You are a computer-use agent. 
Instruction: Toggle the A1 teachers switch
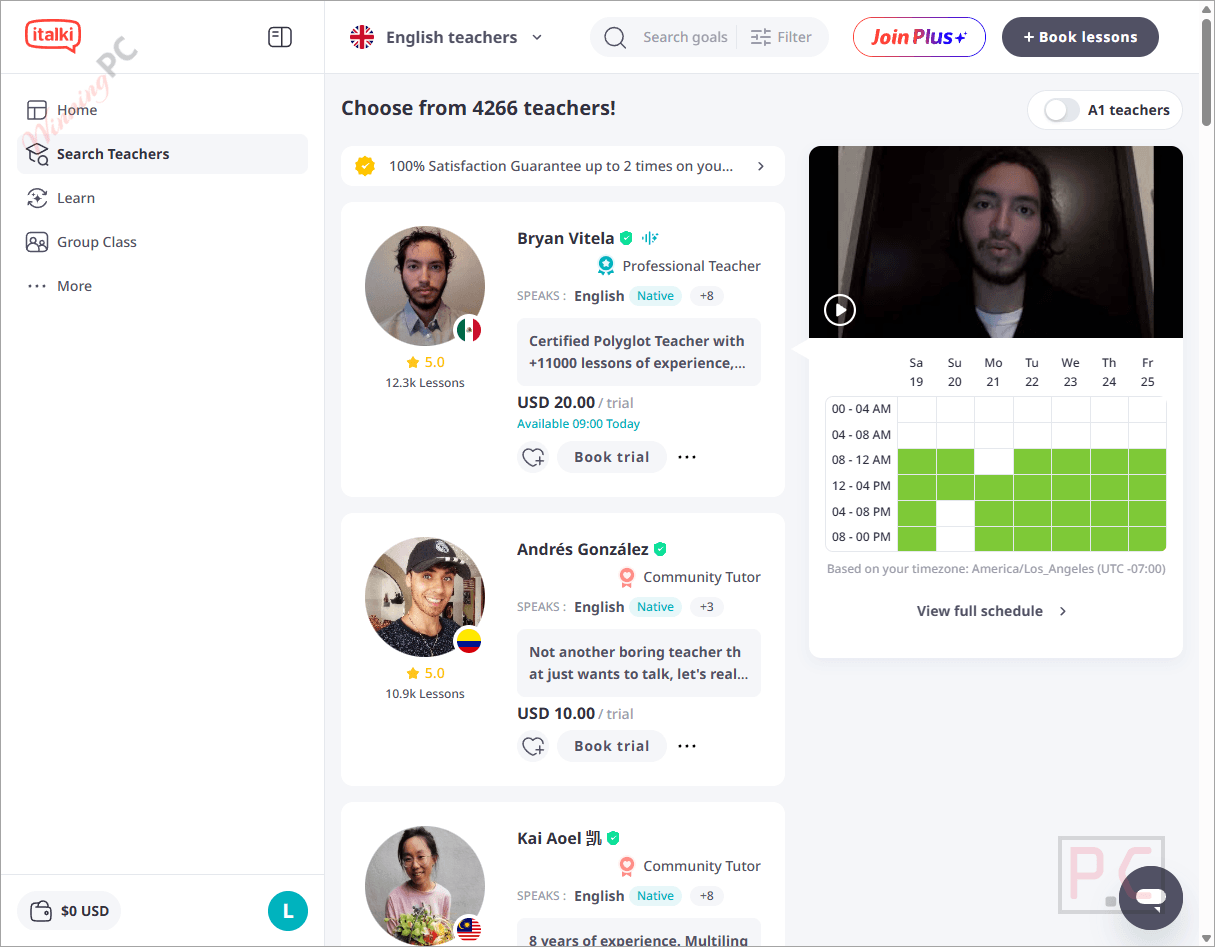[x=1061, y=110]
